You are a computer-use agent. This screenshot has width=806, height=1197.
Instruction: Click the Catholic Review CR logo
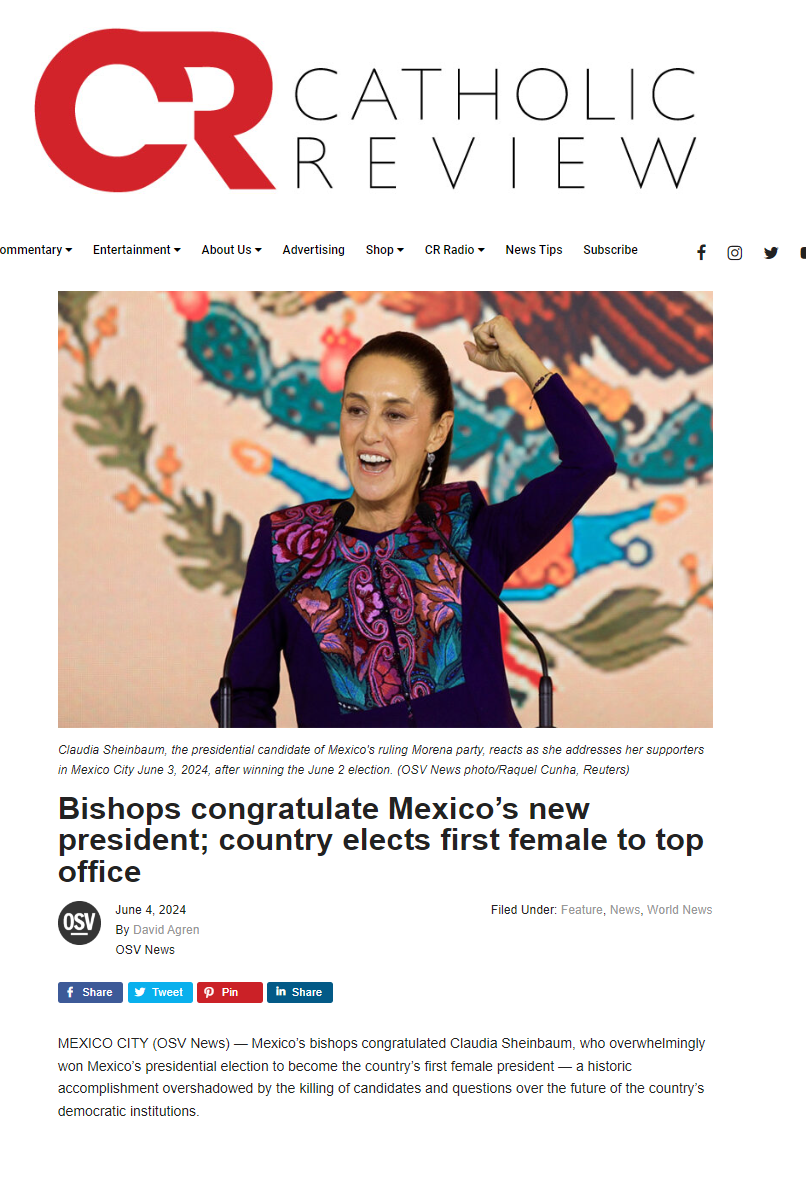(x=365, y=110)
